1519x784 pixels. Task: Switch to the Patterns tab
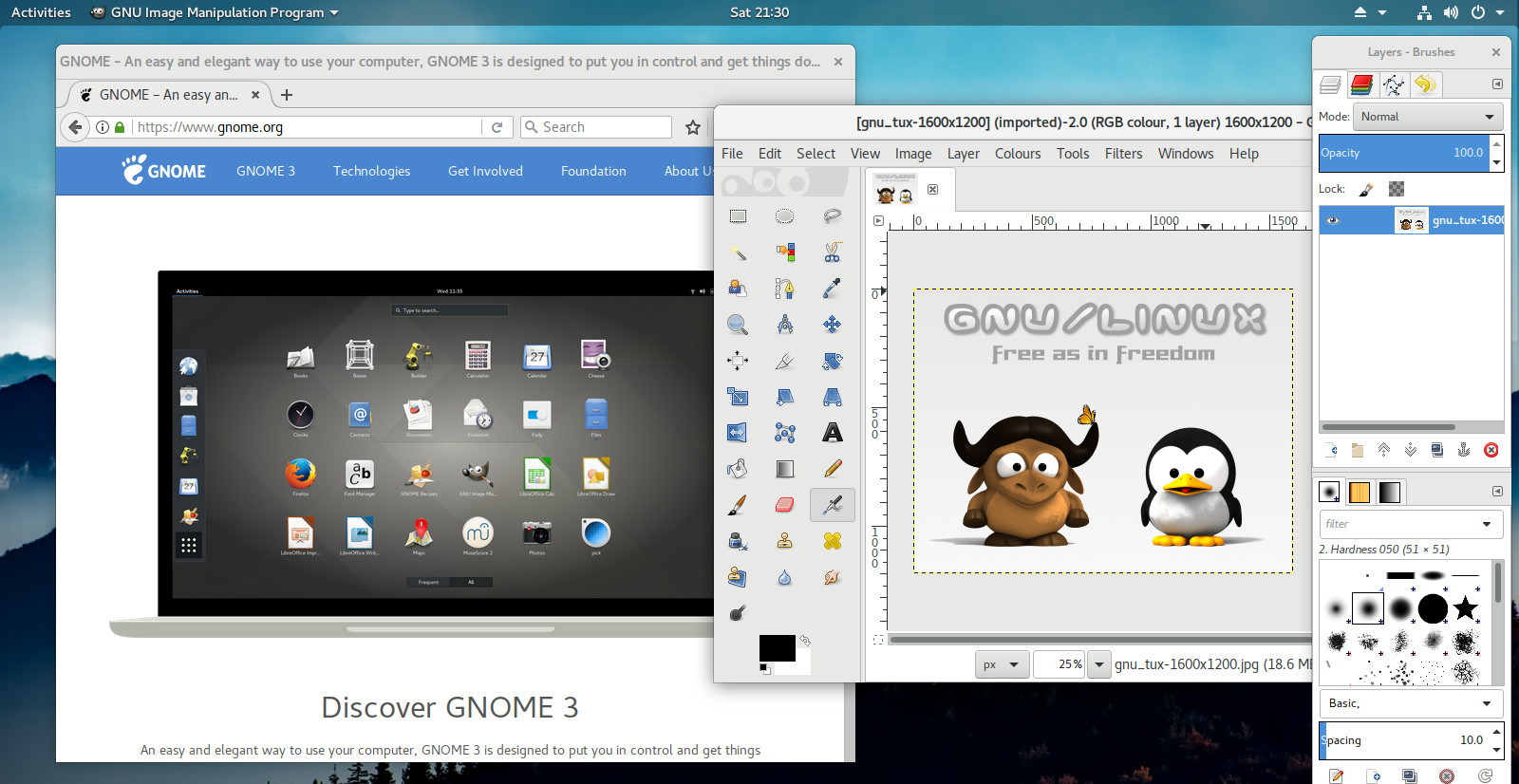click(x=1360, y=492)
